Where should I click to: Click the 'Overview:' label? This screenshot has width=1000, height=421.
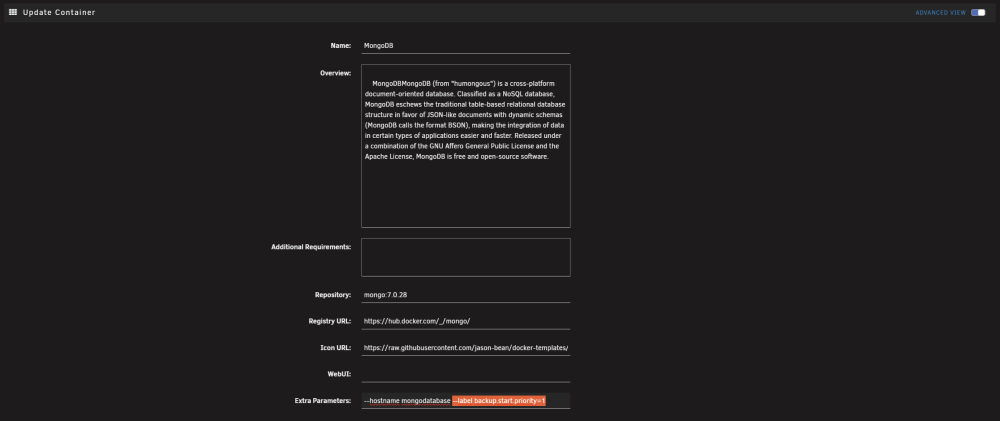335,73
